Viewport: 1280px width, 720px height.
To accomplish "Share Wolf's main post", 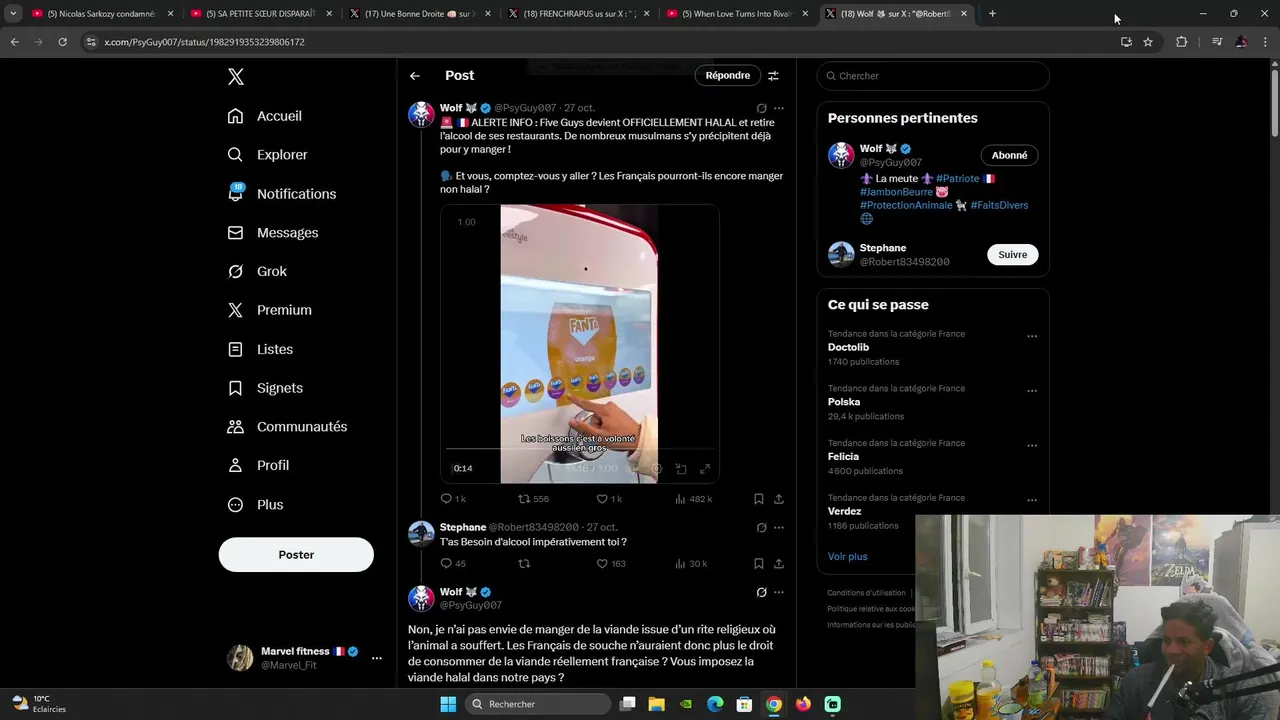I will point(779,499).
